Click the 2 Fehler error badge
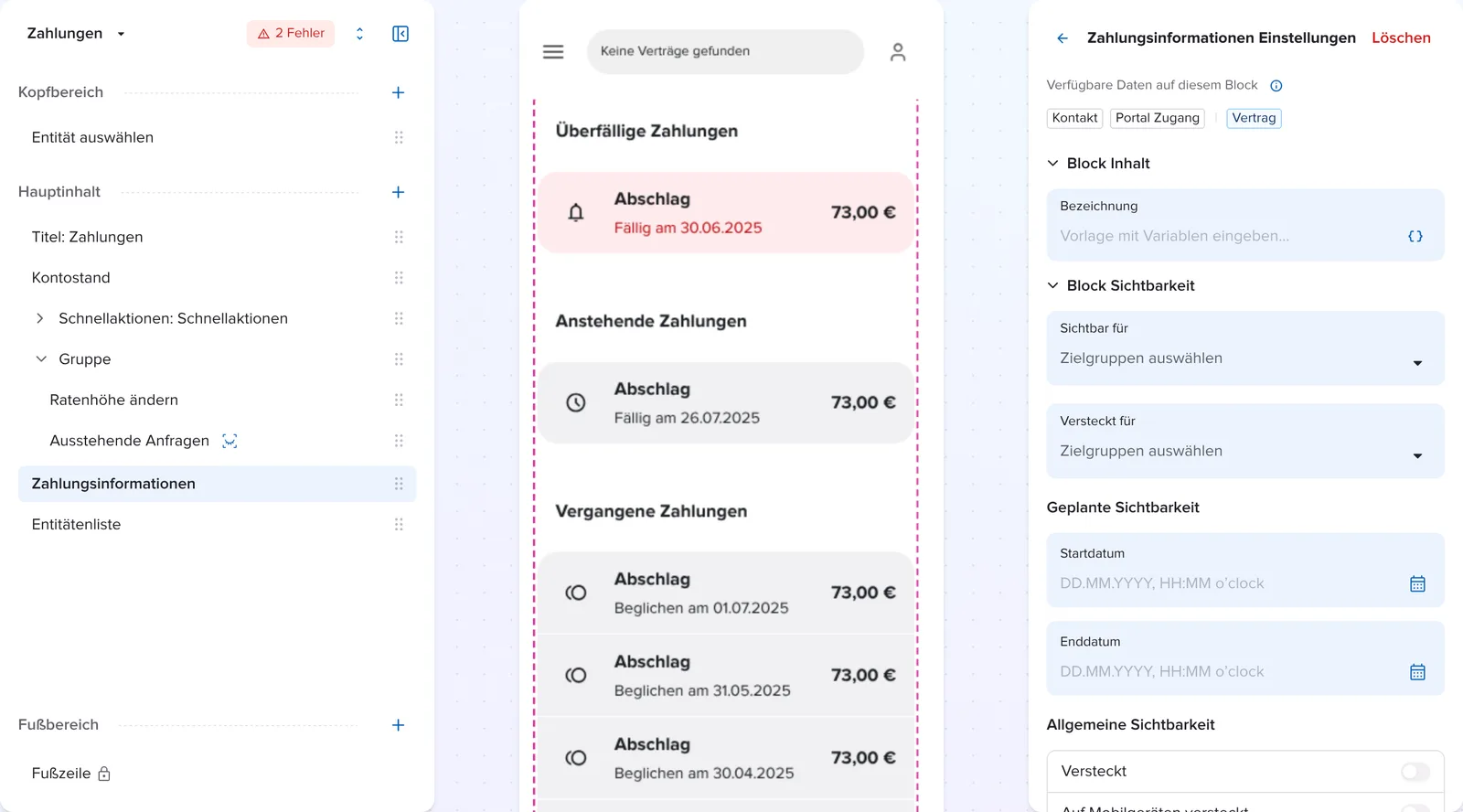 pyautogui.click(x=291, y=34)
